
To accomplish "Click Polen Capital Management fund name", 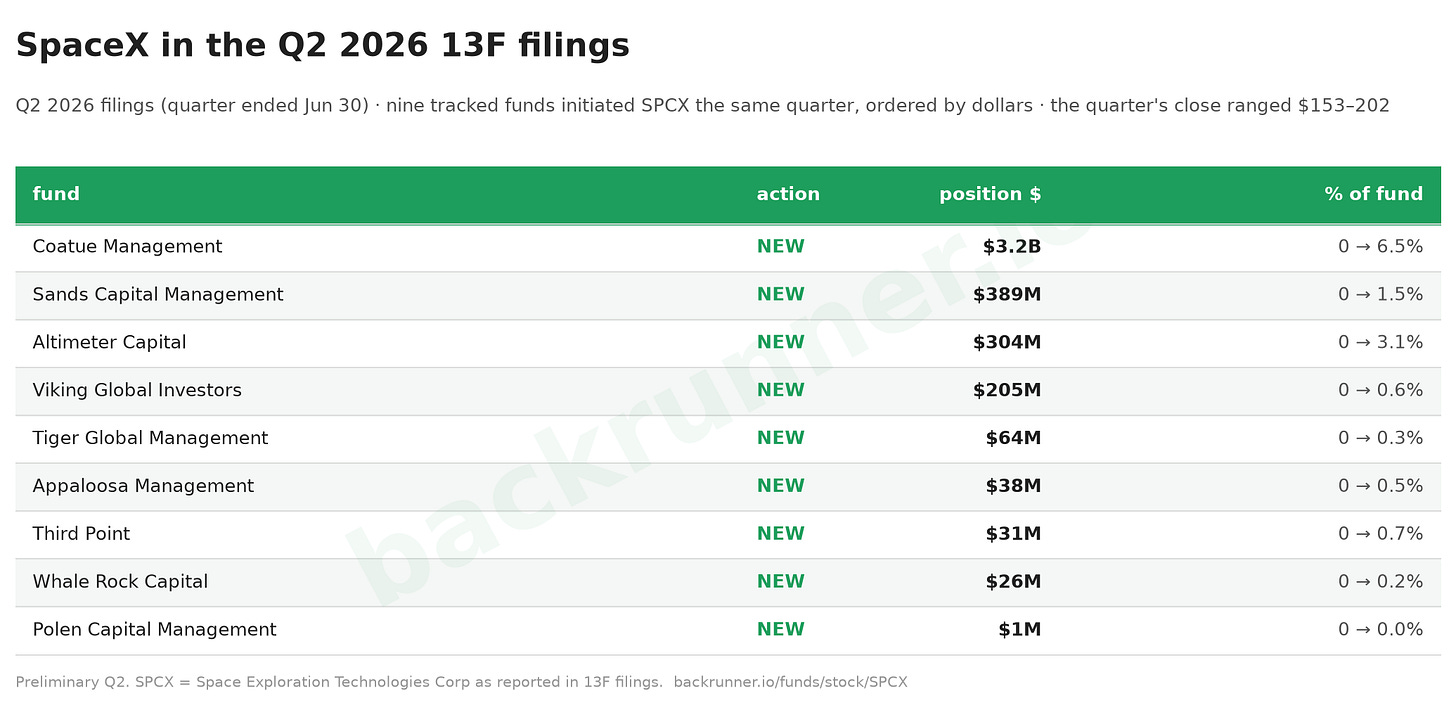I will [155, 630].
